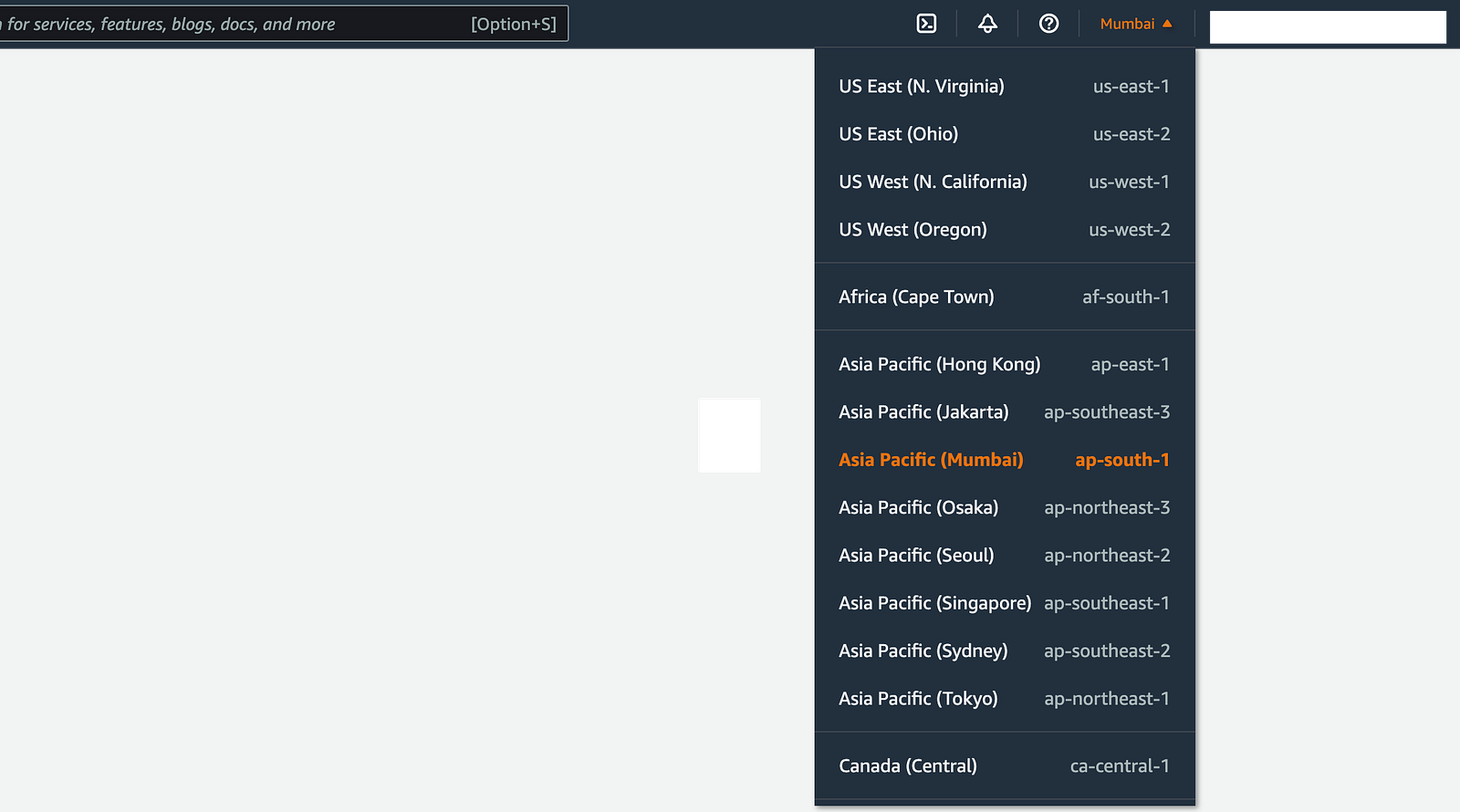Select the highlighted Asia Pacific (Mumbai) region
This screenshot has height=812, width=1460.
click(x=1005, y=460)
